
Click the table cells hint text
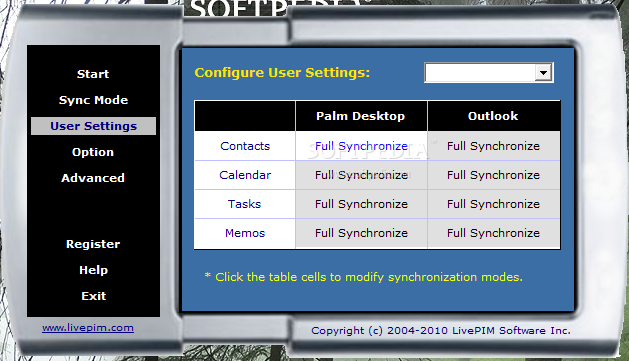click(363, 277)
